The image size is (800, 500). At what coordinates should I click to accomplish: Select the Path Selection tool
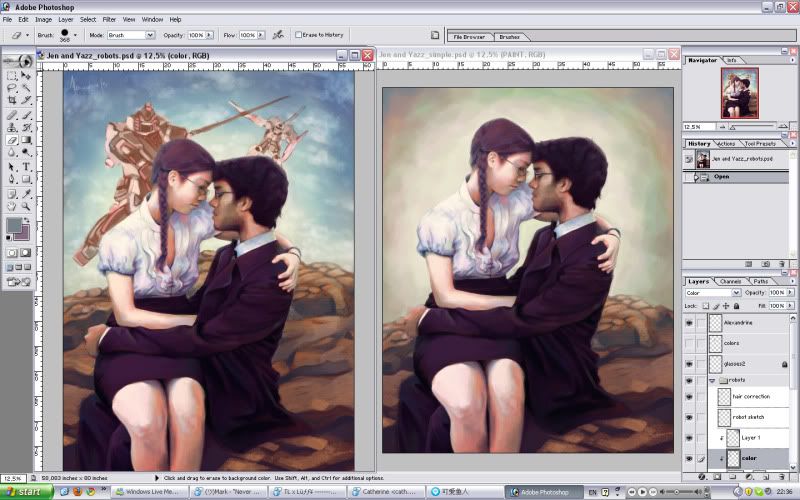(x=12, y=167)
